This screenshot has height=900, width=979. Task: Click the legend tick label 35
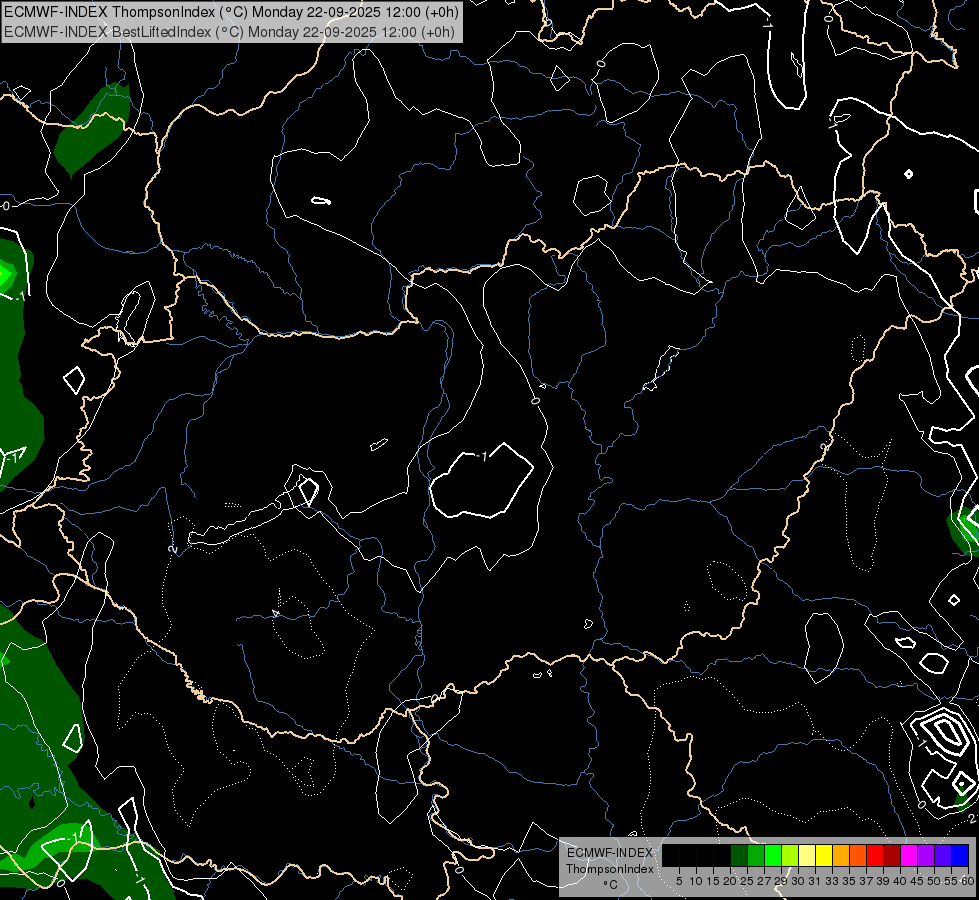tap(849, 881)
